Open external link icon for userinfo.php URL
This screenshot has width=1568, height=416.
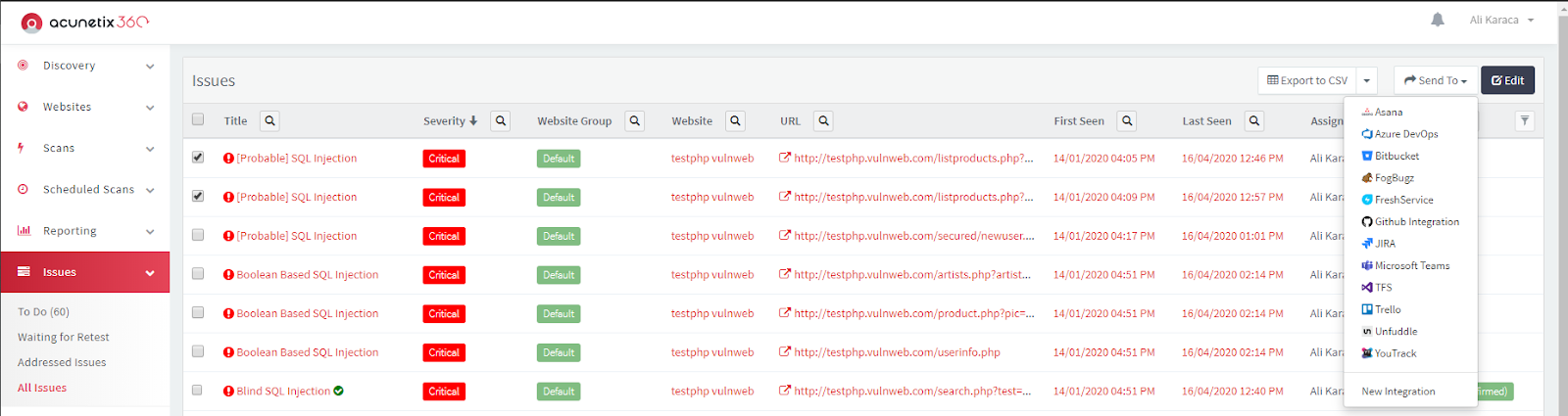pyautogui.click(x=785, y=352)
